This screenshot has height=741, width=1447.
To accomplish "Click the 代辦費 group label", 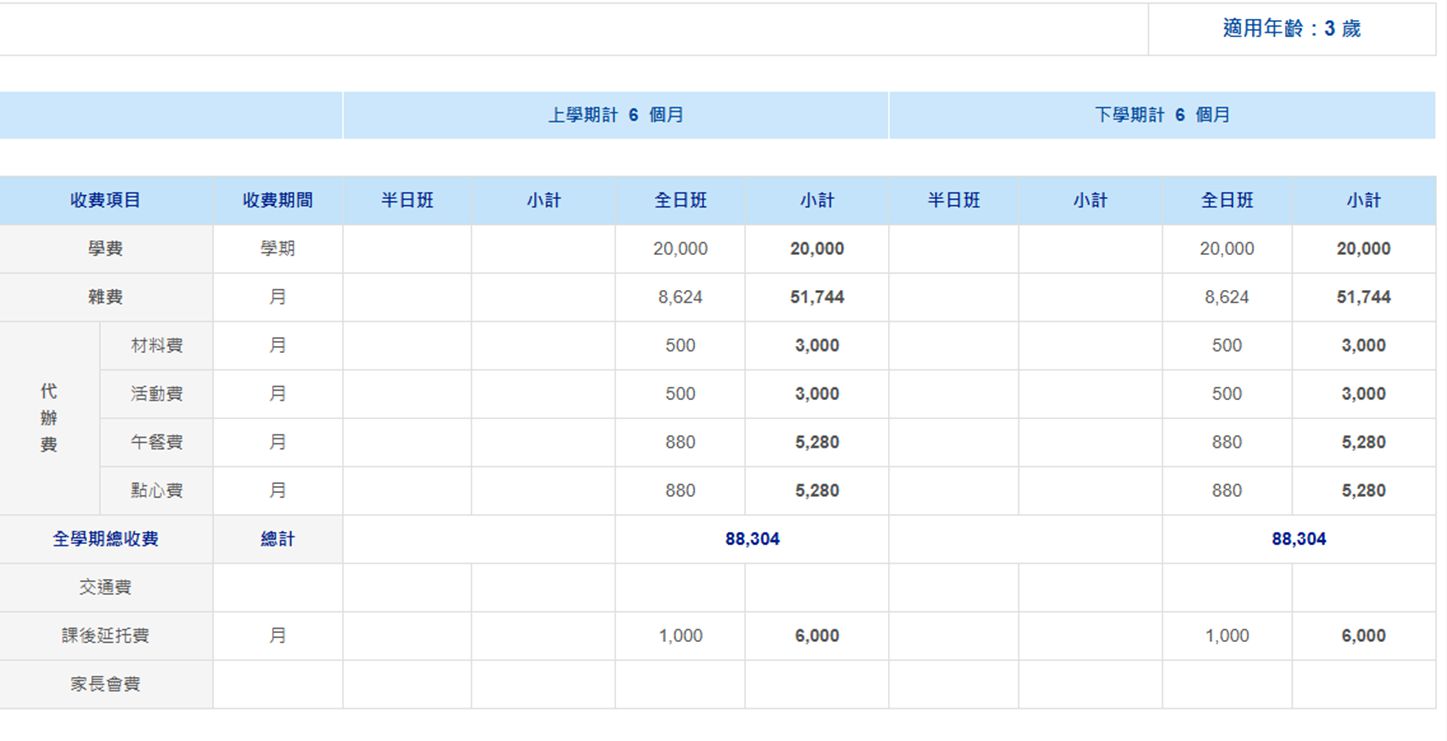I will (49, 418).
